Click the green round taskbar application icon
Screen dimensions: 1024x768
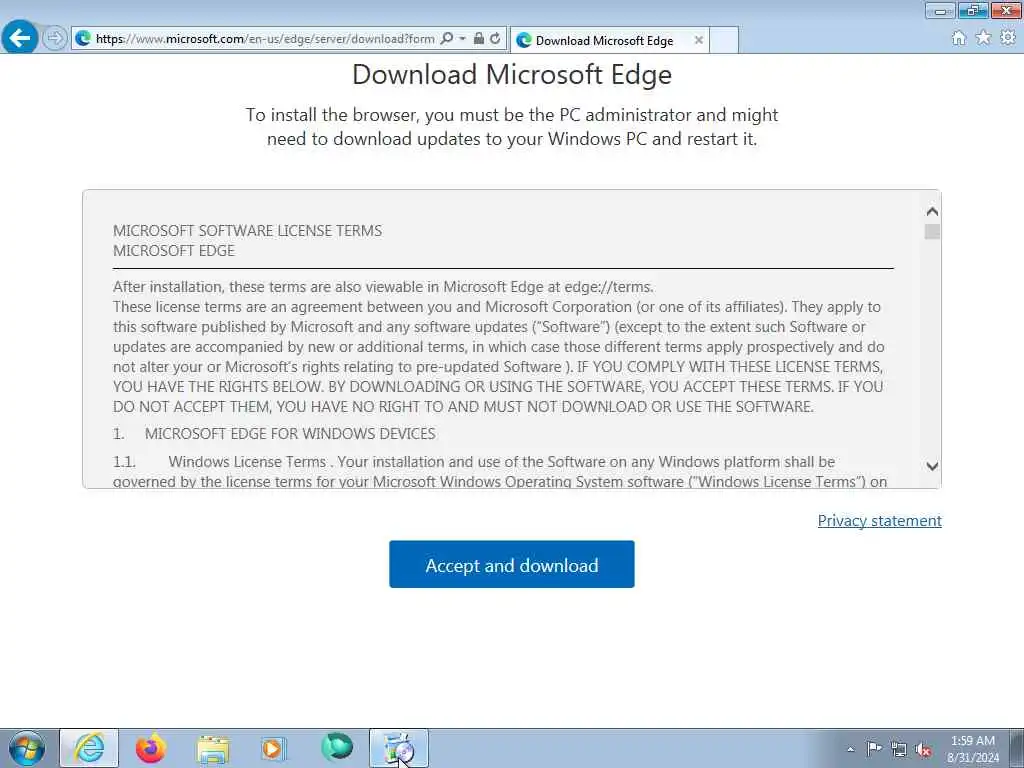coord(337,747)
